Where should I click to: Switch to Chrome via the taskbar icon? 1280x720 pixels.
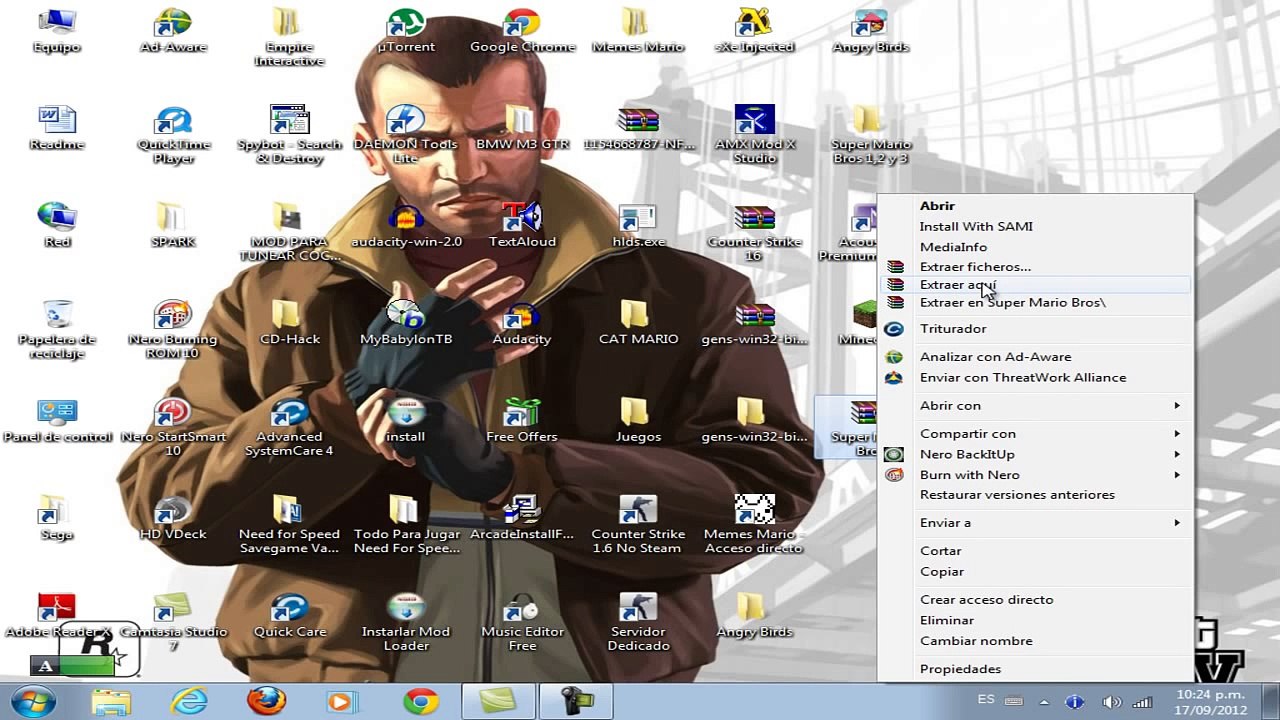pos(421,701)
